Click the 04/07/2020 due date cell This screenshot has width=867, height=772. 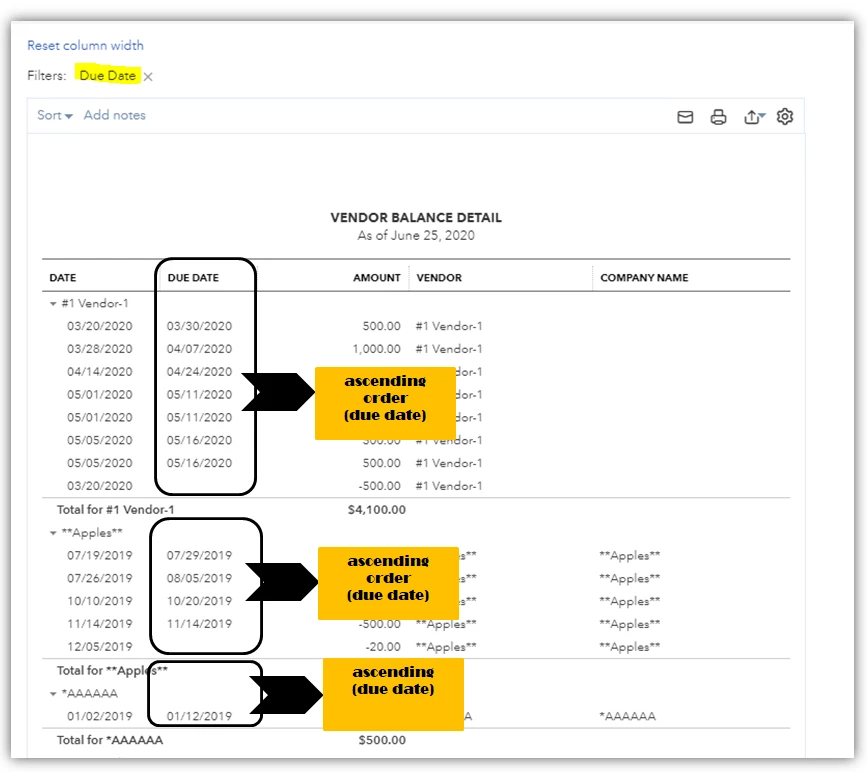pos(199,349)
